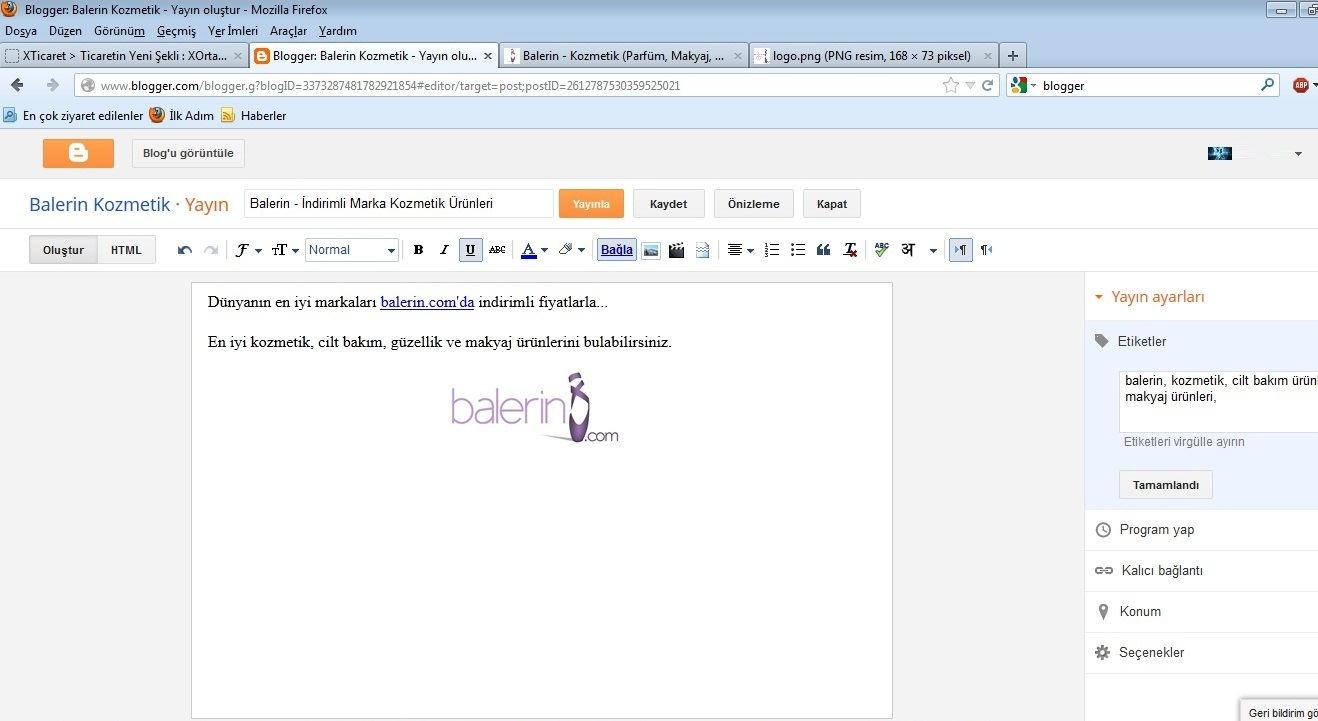
Task: Click the Hindi transliteration icon
Action: pyautogui.click(x=908, y=250)
